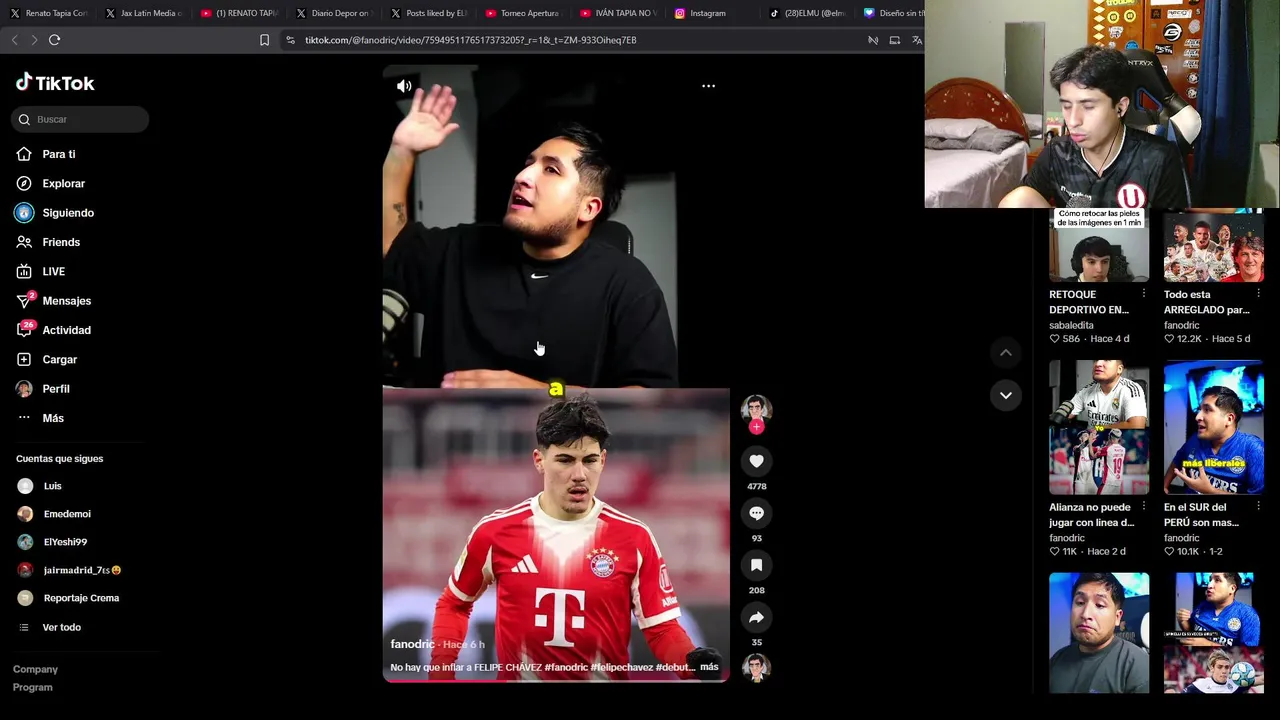Open followed account Luis

[40, 486]
